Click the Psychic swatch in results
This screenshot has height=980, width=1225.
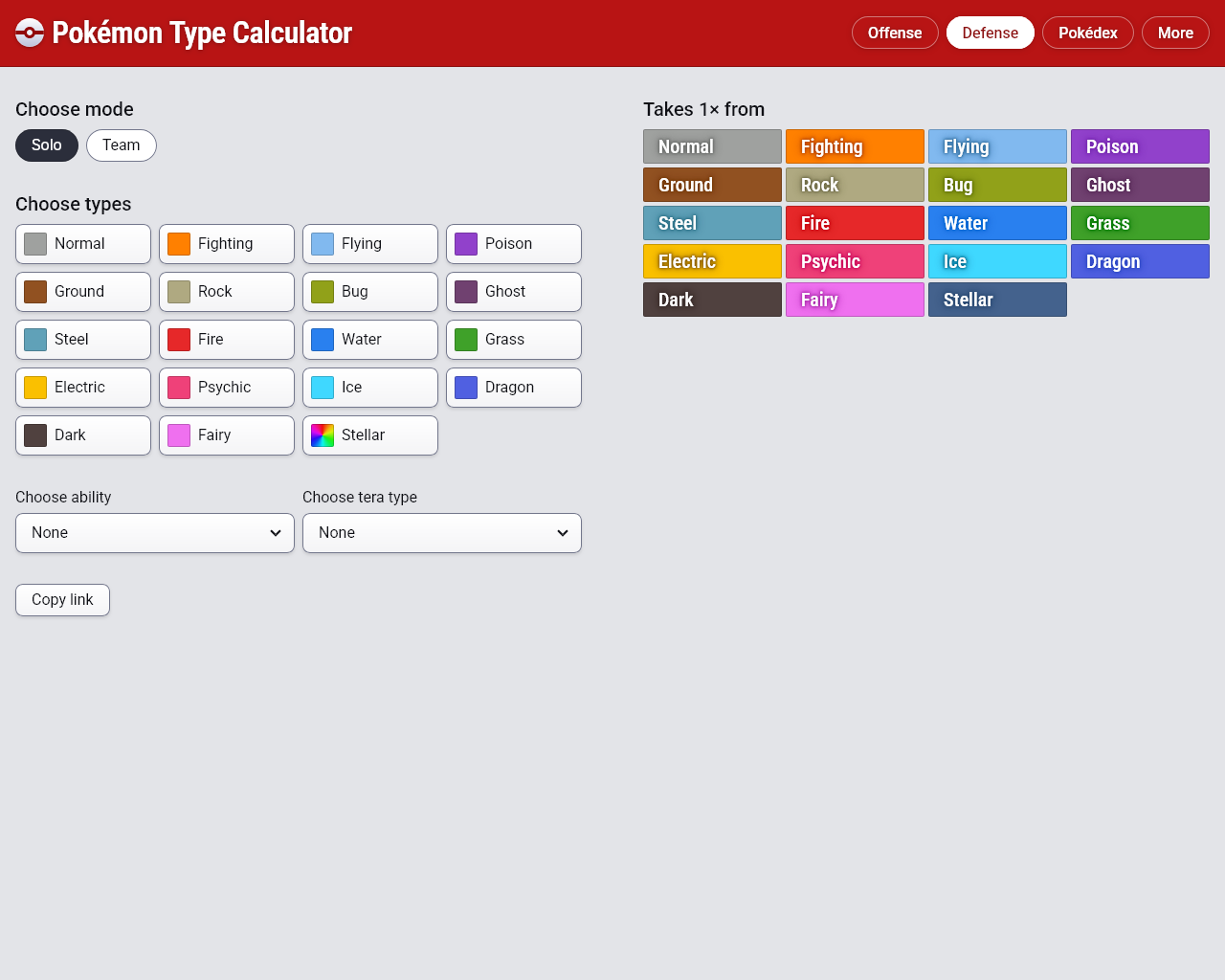tap(855, 261)
